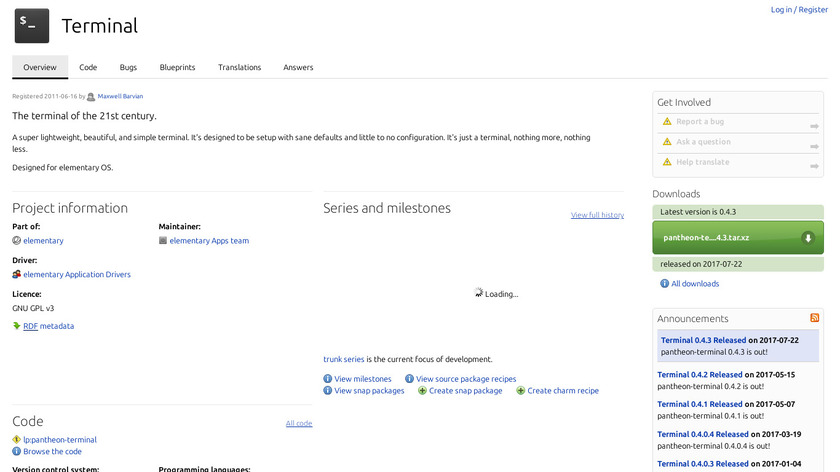The height and width of the screenshot is (472, 840).
Task: Open the Announcements RSS feed icon
Action: pos(814,318)
